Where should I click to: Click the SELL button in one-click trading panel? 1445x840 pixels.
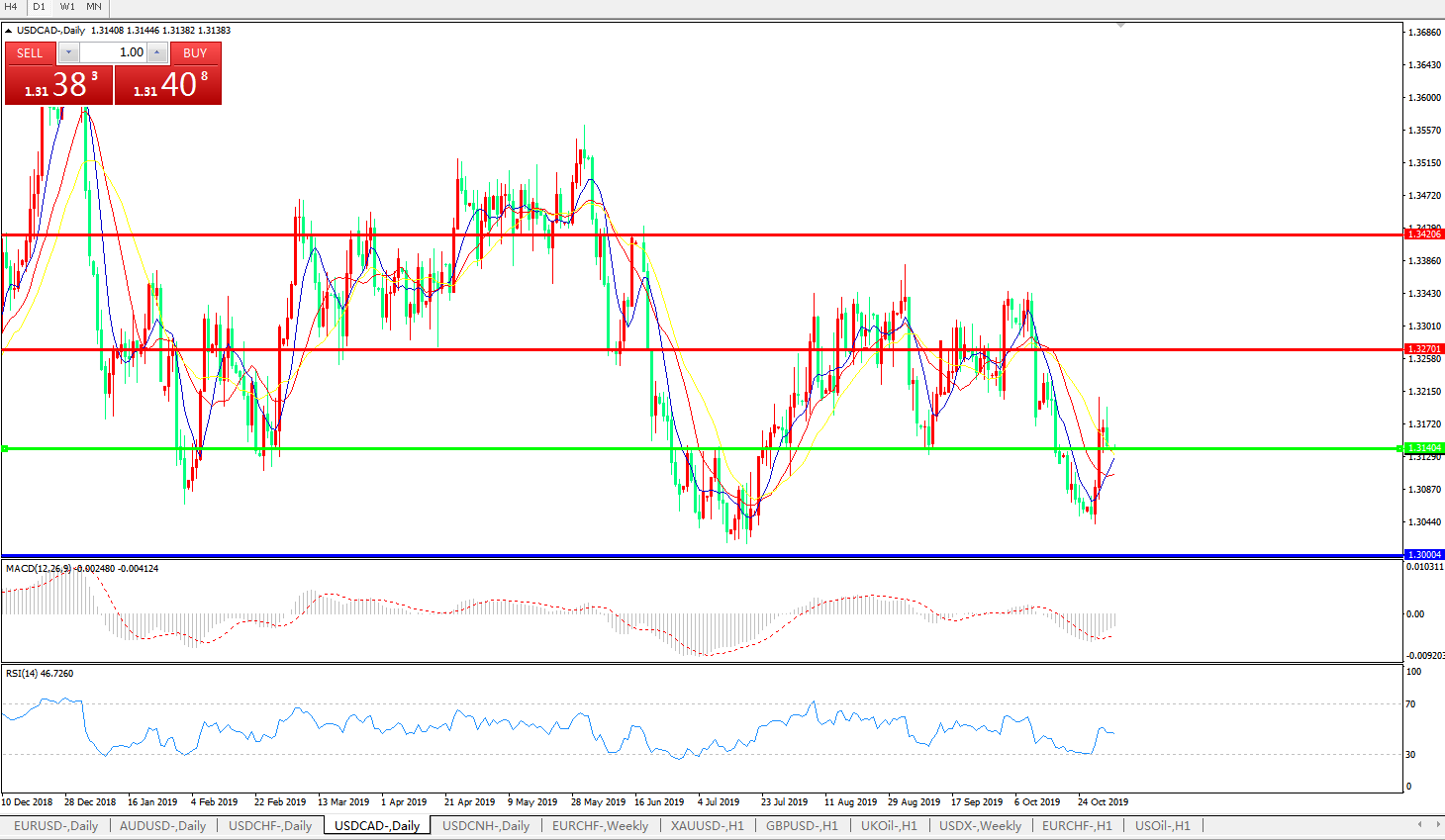(30, 53)
